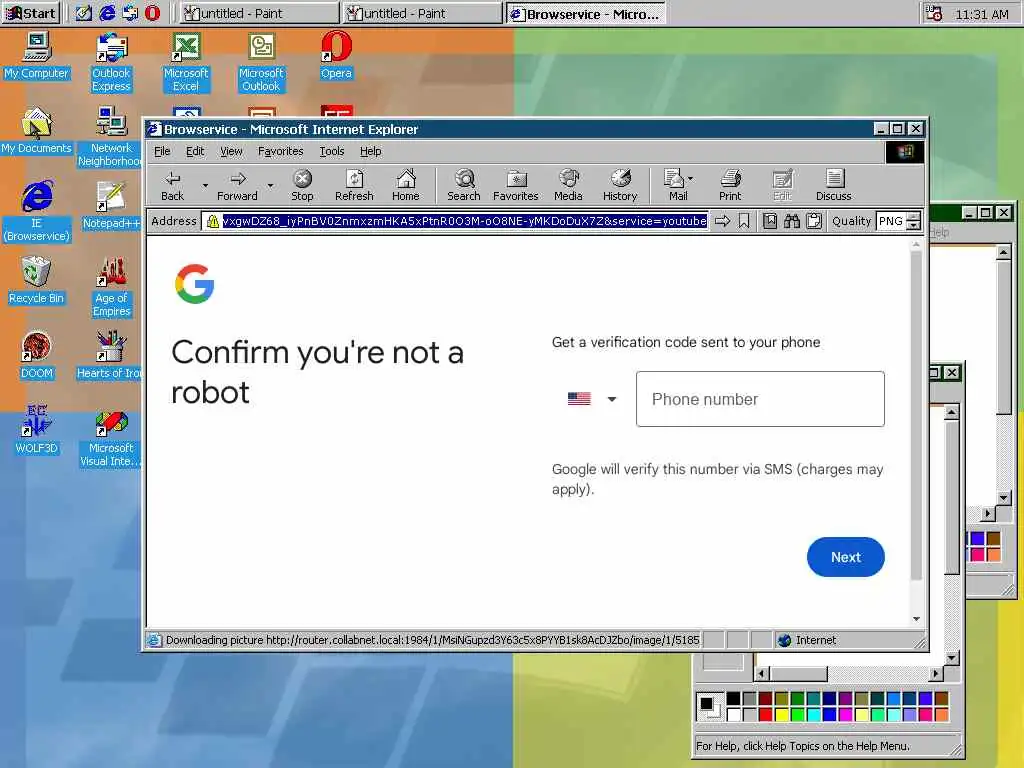
Task: Open the Media toolbar button
Action: pos(568,185)
